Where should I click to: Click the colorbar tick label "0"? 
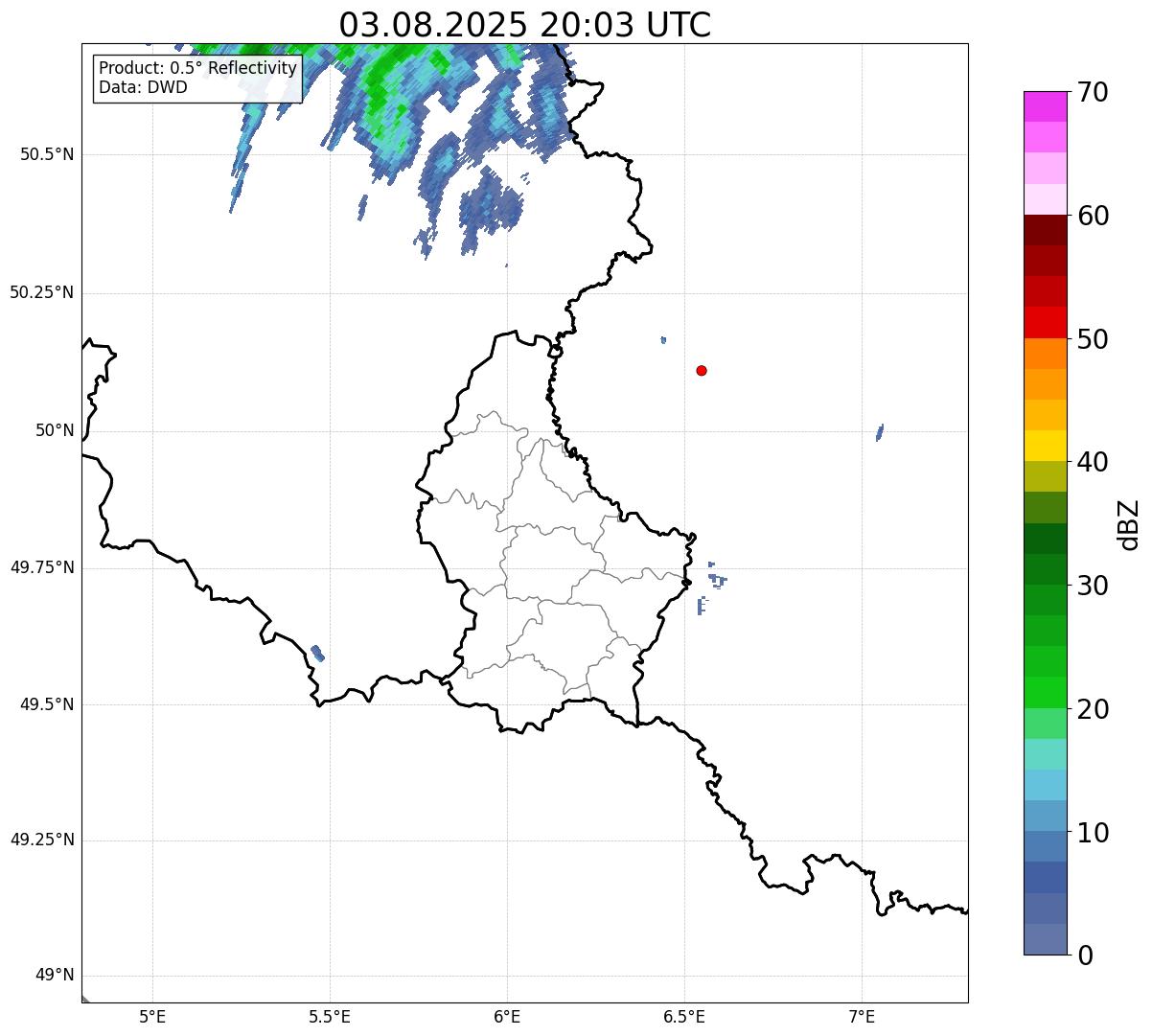[x=1084, y=955]
